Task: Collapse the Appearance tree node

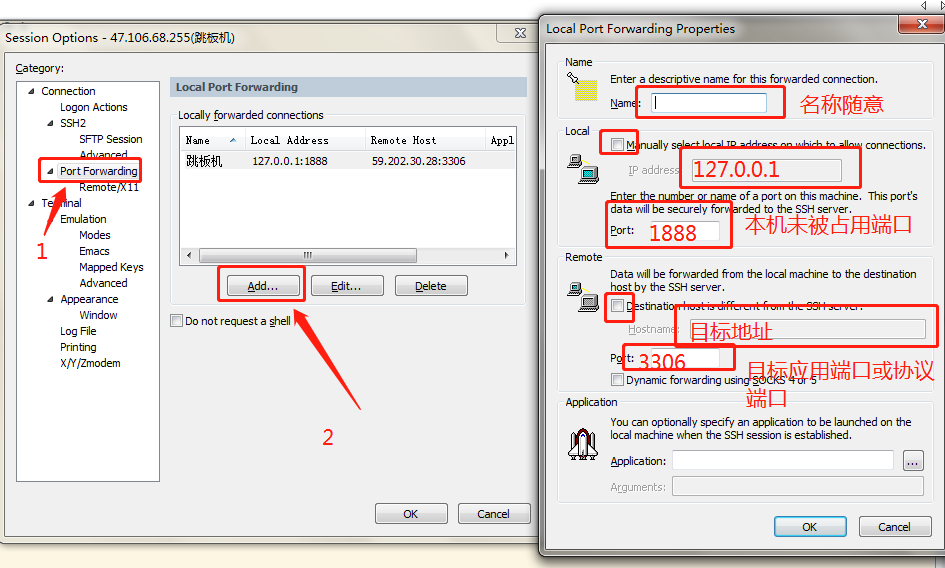Action: [50, 299]
